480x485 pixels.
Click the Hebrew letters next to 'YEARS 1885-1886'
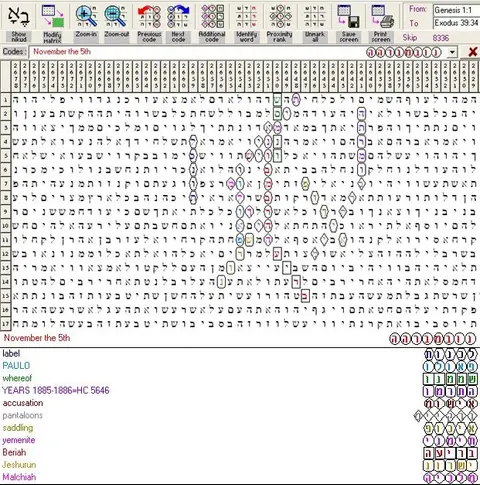(x=451, y=391)
